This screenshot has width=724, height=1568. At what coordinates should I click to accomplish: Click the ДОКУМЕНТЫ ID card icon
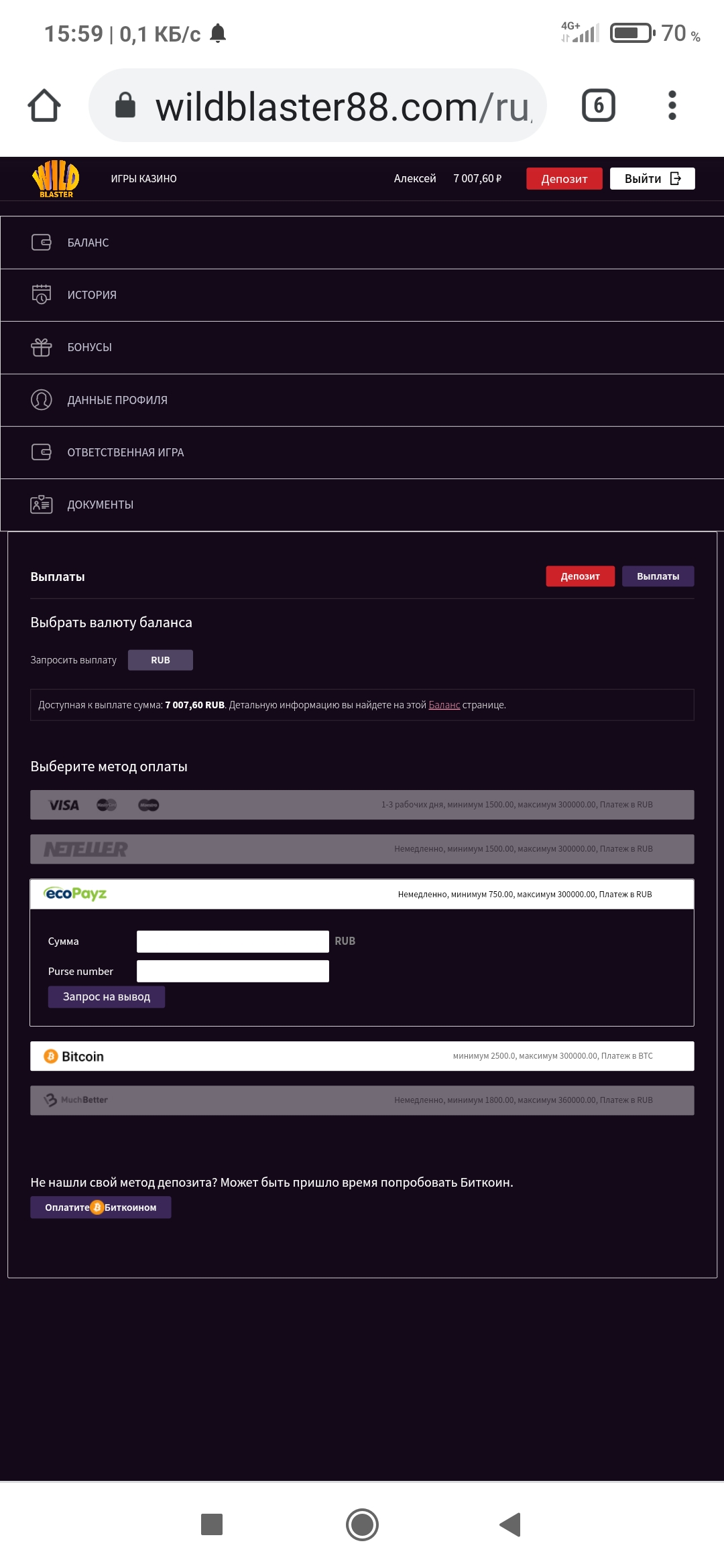coord(42,505)
